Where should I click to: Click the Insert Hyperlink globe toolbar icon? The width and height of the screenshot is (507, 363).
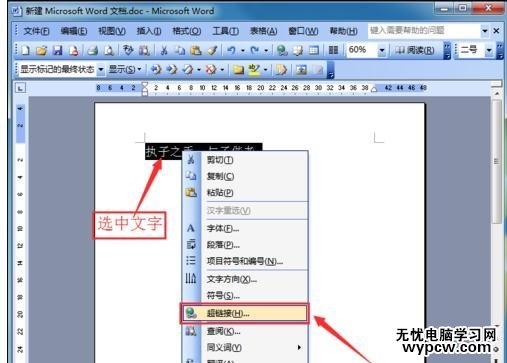(282, 50)
